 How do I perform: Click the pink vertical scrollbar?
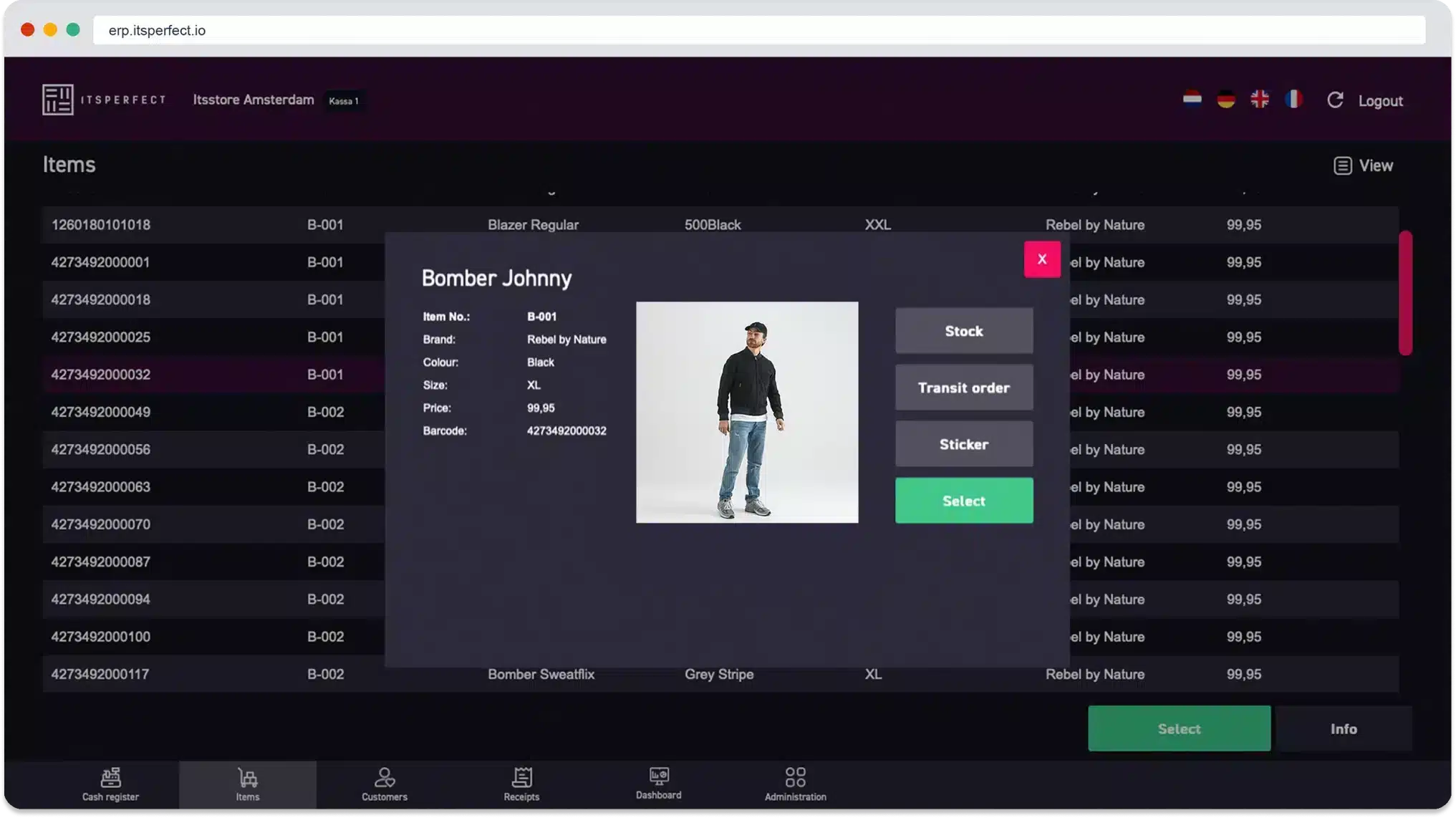[x=1404, y=292]
